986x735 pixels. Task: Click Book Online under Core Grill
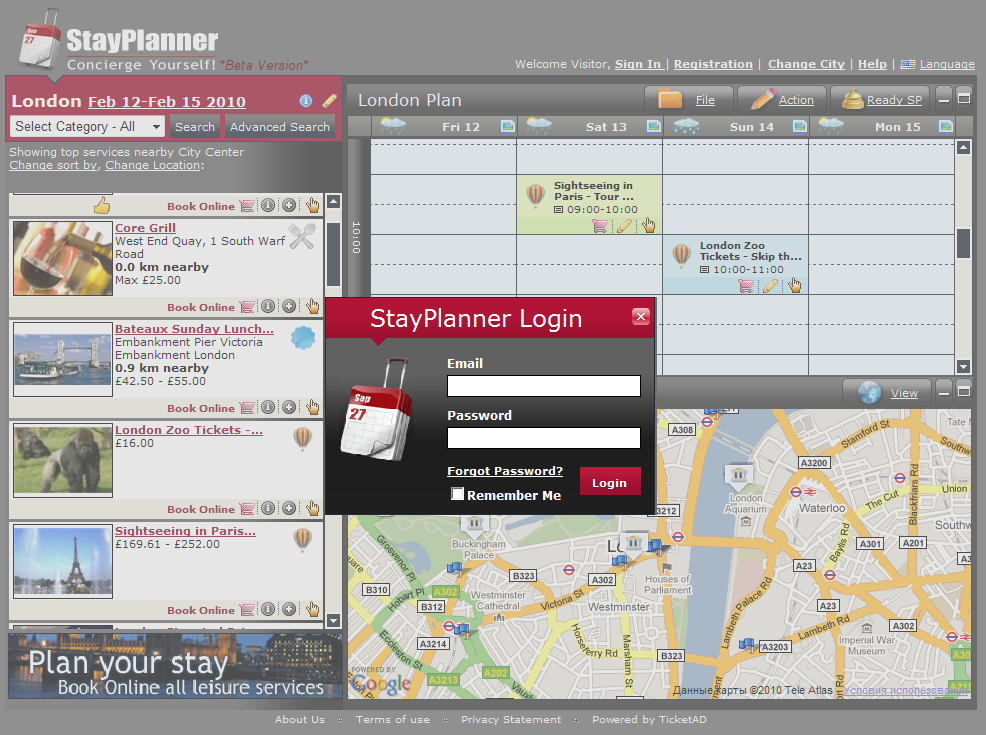coord(201,307)
